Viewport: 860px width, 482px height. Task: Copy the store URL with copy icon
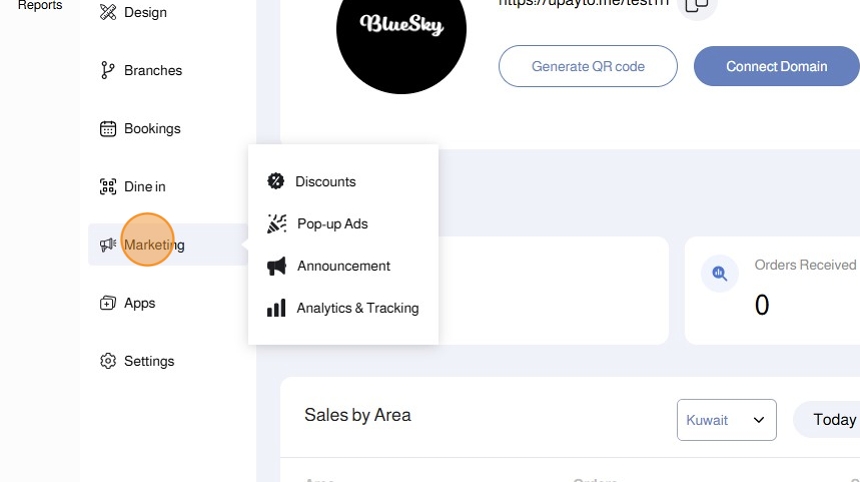[697, 5]
